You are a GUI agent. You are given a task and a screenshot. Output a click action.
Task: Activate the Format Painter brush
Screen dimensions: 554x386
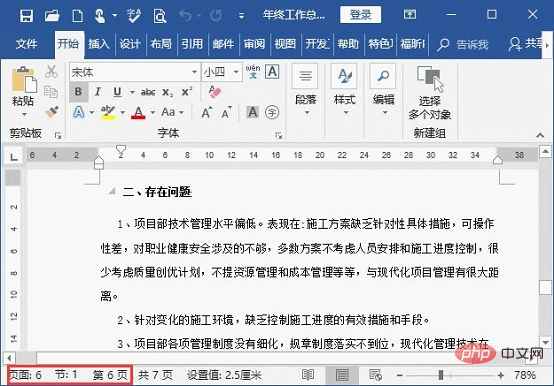click(x=52, y=112)
